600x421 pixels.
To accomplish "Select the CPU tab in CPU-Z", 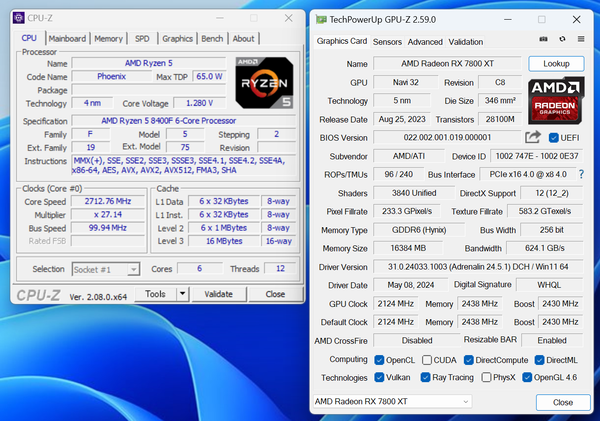I will pos(29,38).
